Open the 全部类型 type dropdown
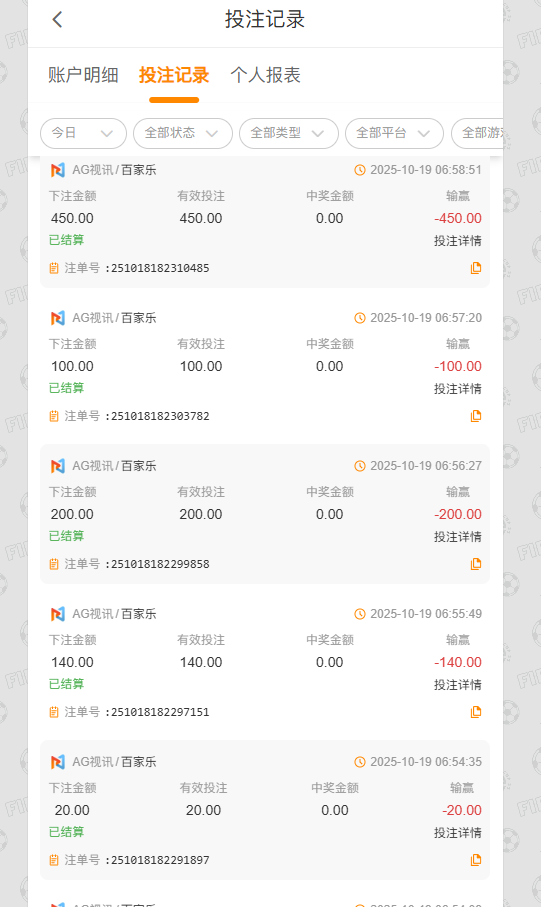 [x=289, y=133]
